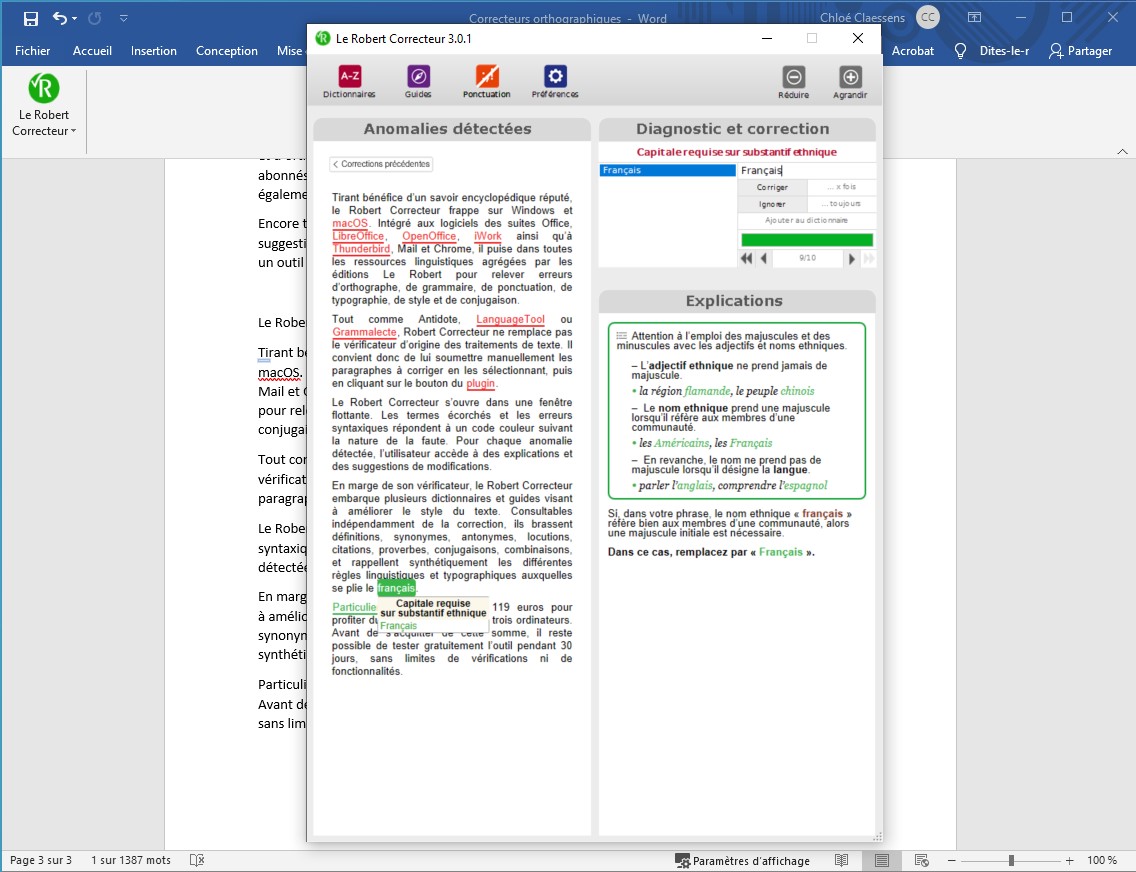This screenshot has width=1136, height=872.
Task: Click the Français correction text field
Action: click(x=806, y=170)
